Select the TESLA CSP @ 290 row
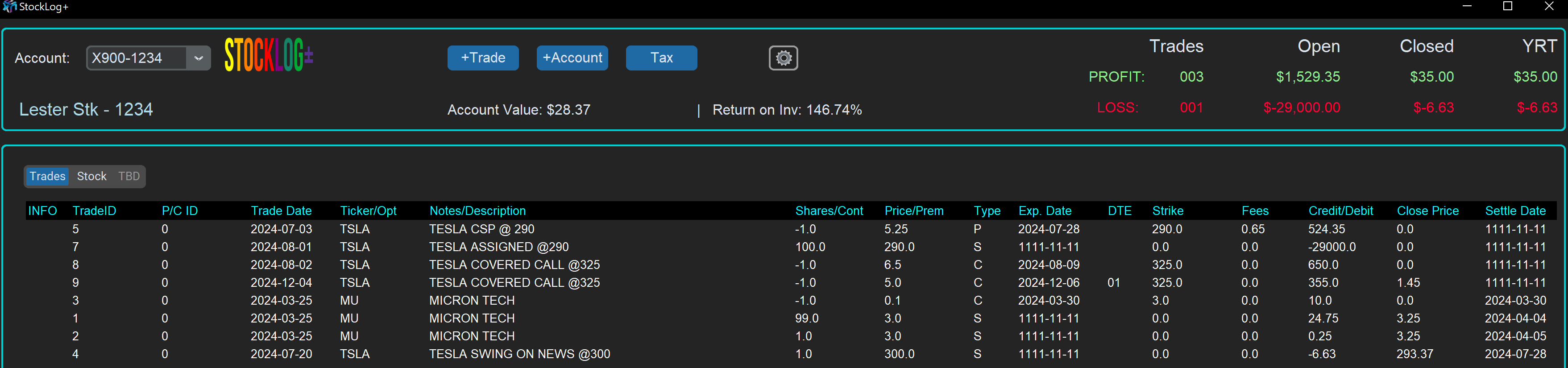 click(481, 229)
